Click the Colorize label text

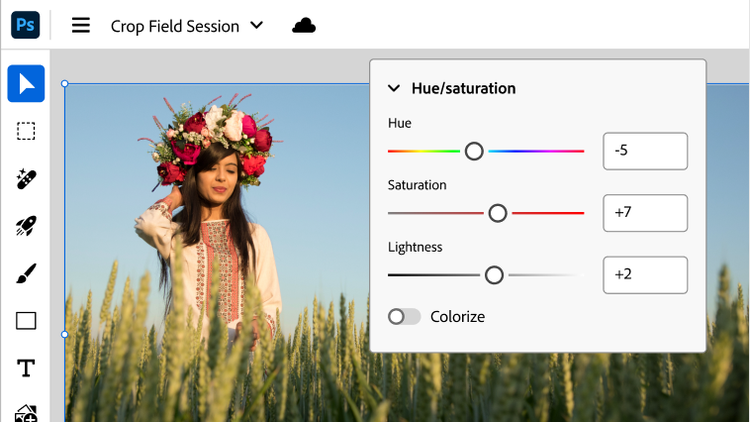(457, 317)
